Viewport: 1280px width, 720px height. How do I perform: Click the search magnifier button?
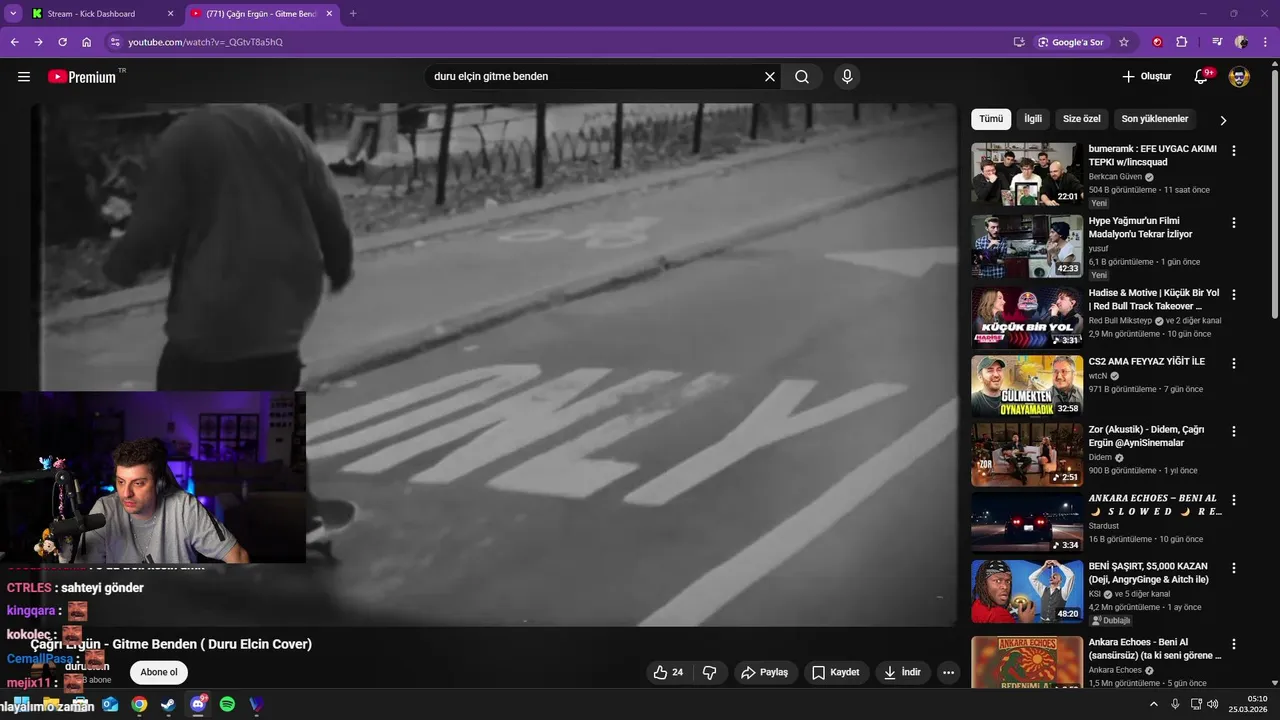tap(802, 77)
